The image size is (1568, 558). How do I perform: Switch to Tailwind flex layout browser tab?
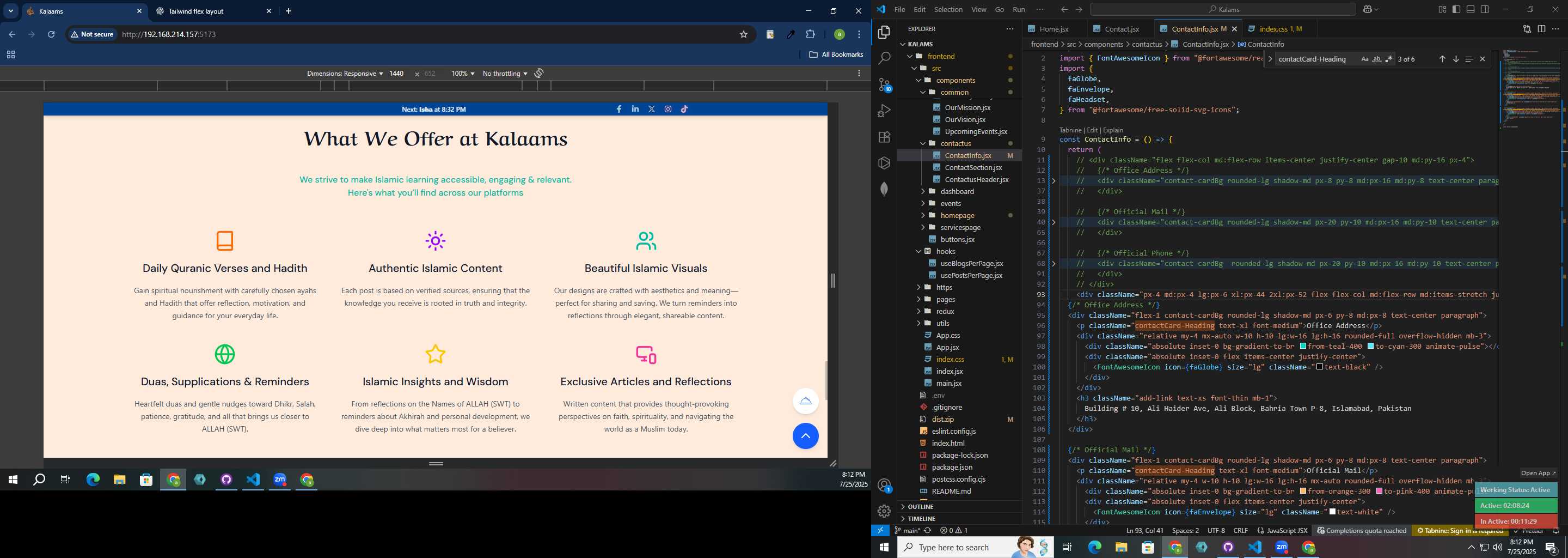(x=213, y=11)
